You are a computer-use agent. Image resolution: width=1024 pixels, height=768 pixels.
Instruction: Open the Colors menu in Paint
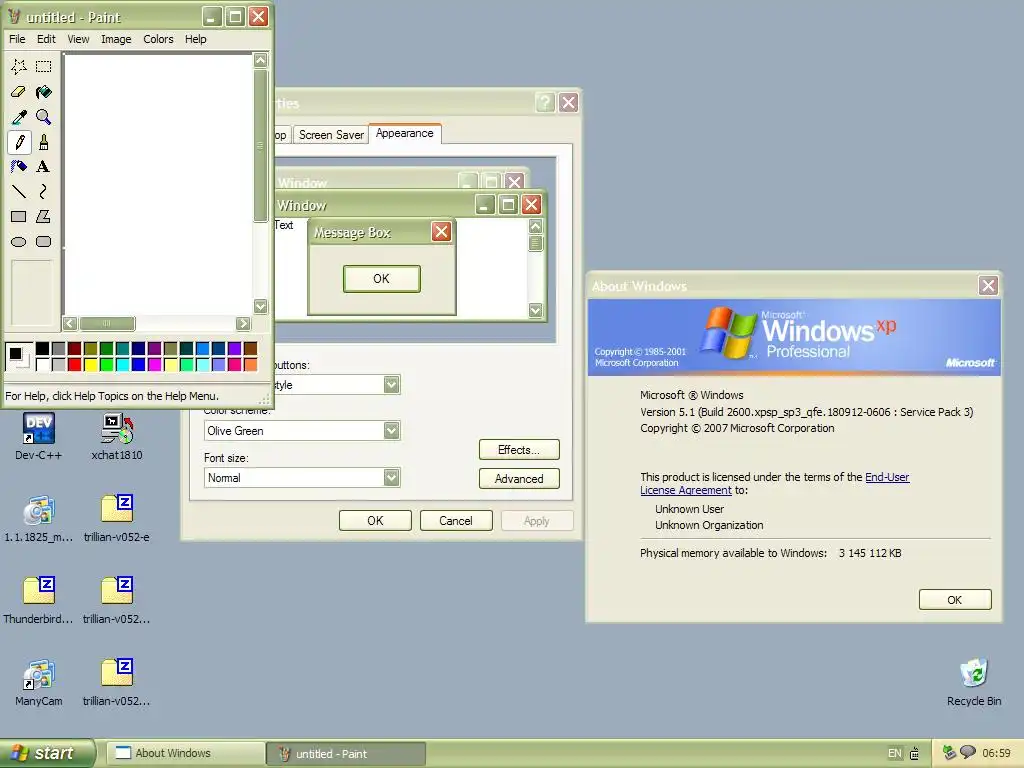click(x=158, y=39)
